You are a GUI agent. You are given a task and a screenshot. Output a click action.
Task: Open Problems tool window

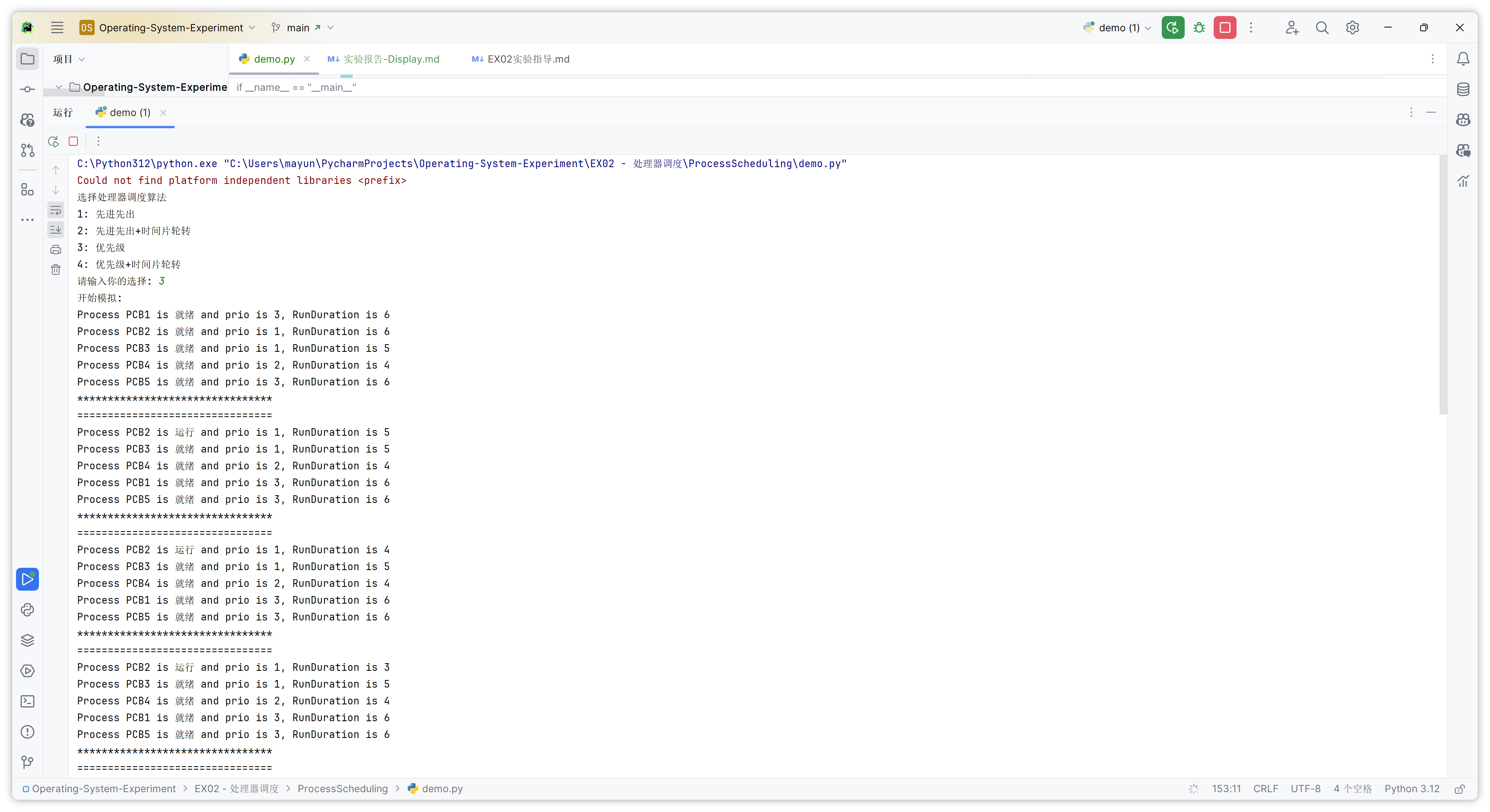[x=27, y=731]
